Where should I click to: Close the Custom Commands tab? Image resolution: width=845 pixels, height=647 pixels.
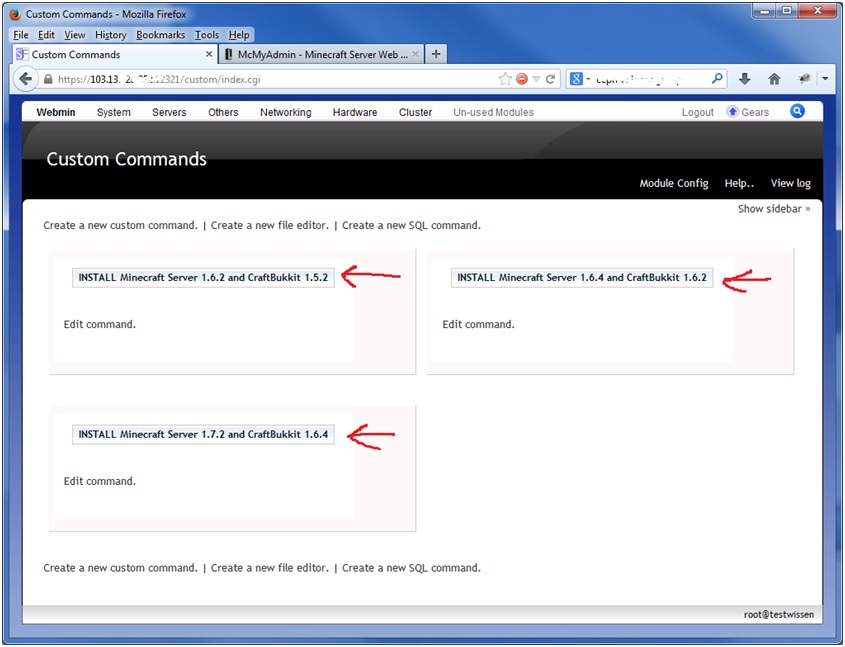[x=209, y=54]
